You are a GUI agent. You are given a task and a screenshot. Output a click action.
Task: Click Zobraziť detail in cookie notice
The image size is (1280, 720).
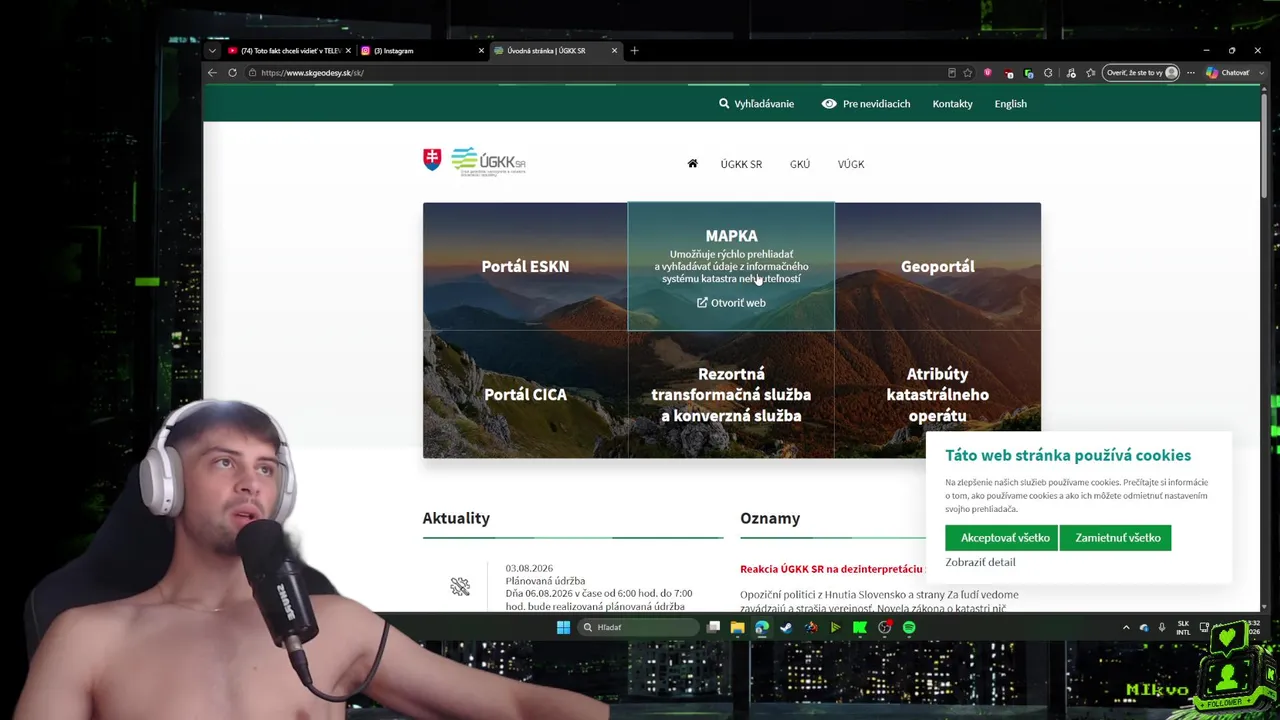click(x=980, y=562)
